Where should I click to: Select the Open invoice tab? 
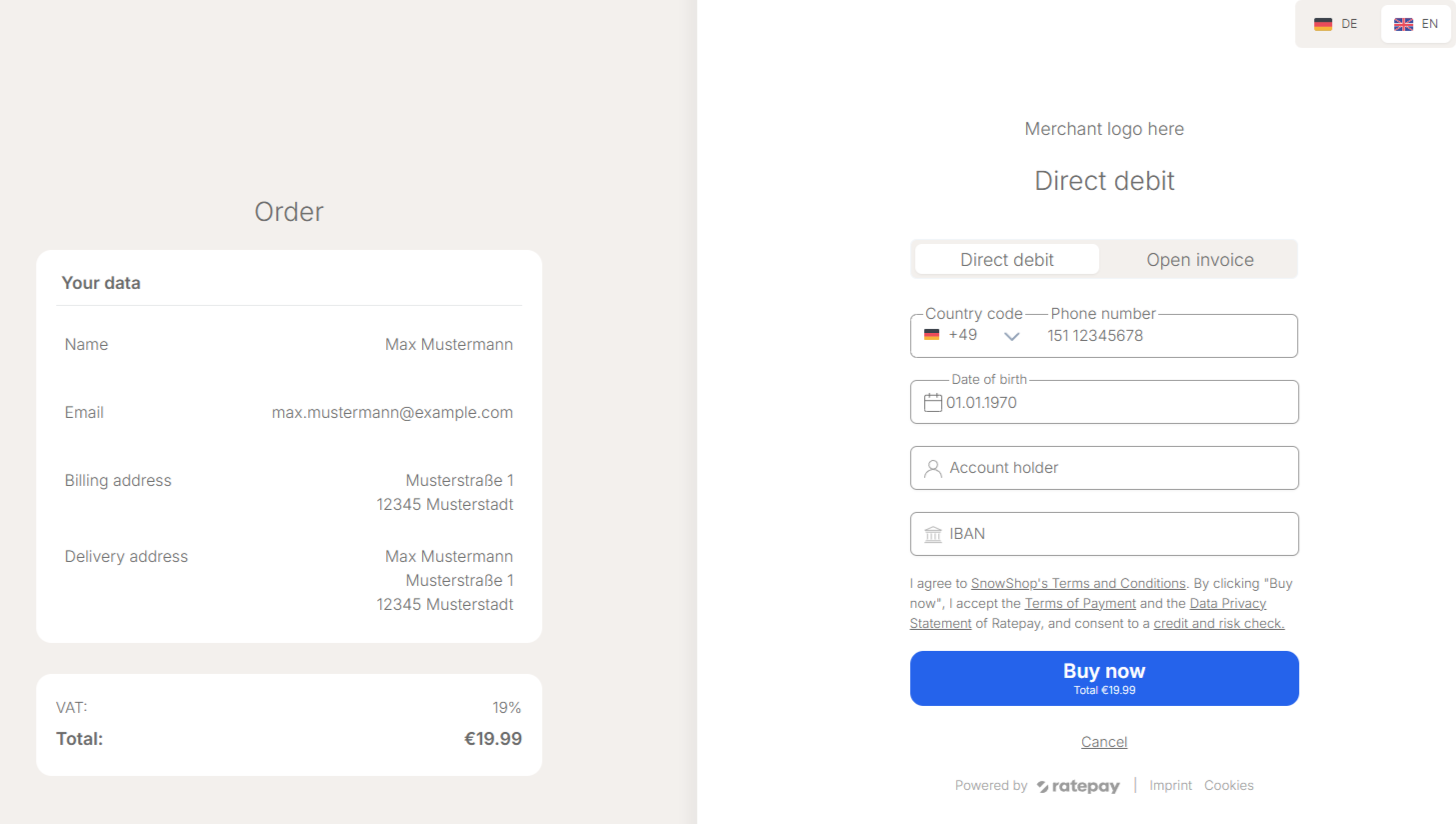pos(1200,260)
